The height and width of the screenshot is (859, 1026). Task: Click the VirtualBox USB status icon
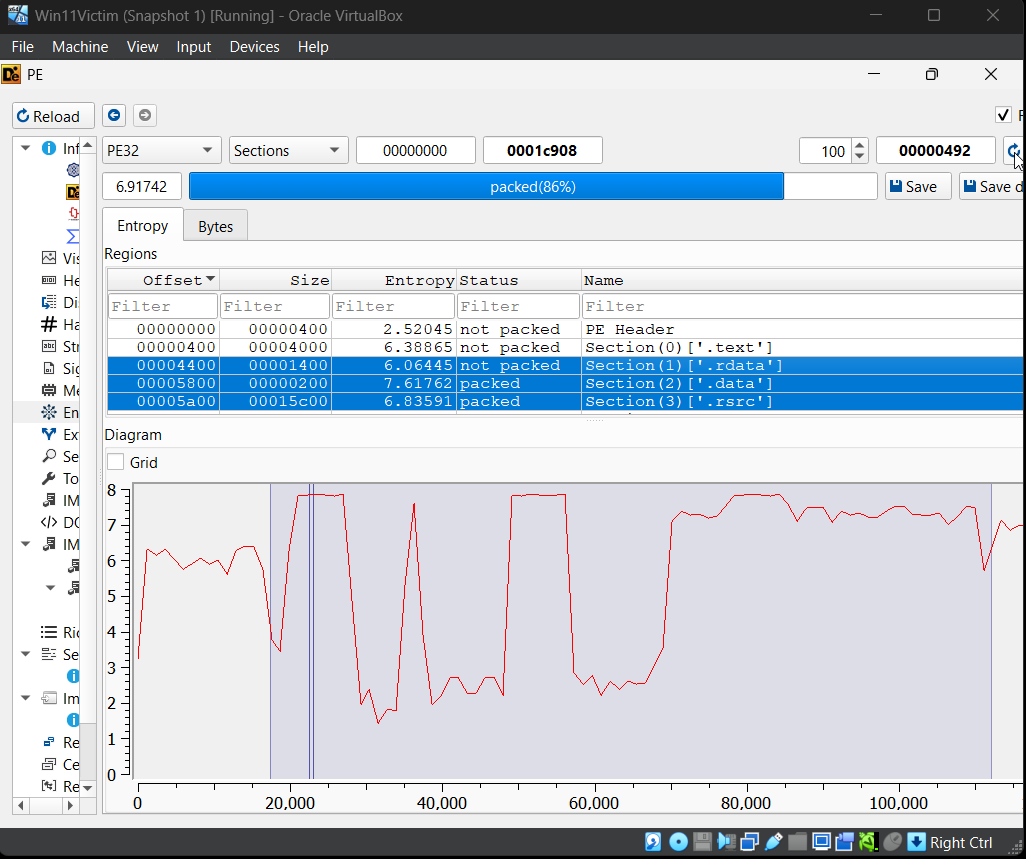[x=774, y=842]
